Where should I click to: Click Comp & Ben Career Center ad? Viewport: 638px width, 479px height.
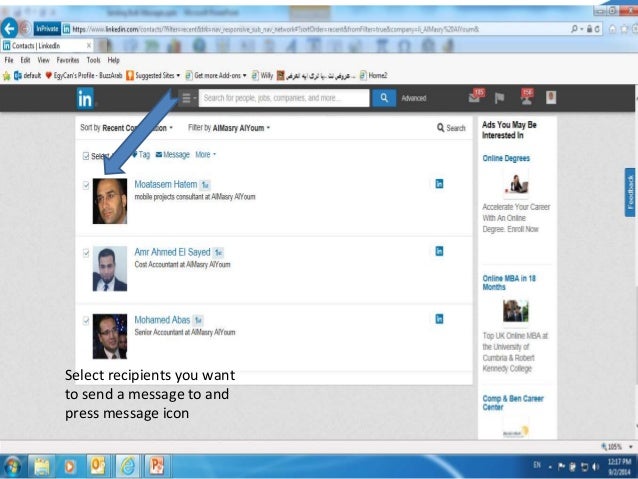513,402
